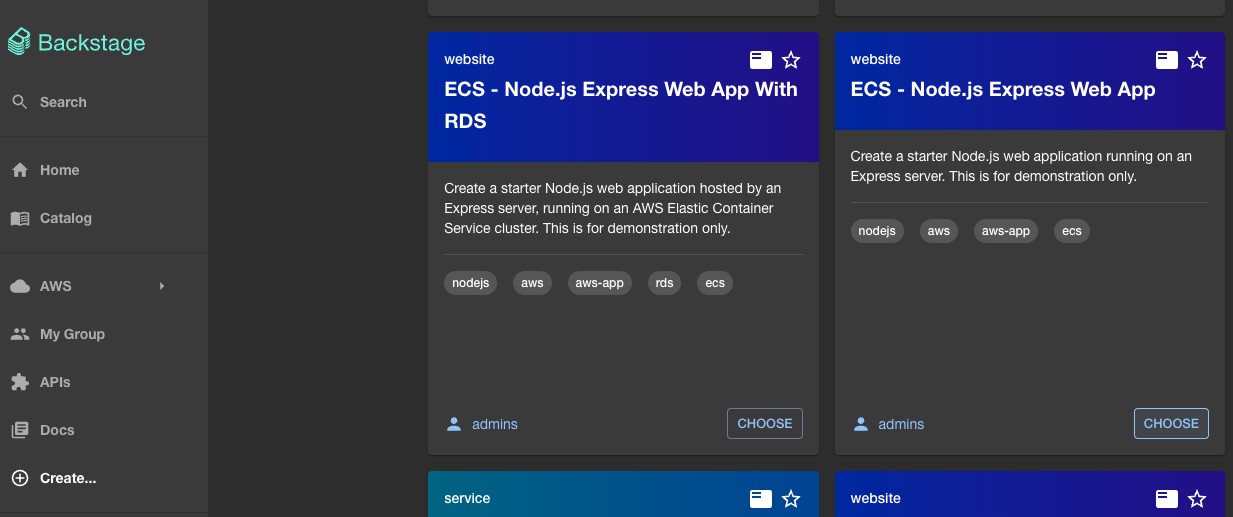The image size is (1233, 517).
Task: Choose the ECS Node.js Express Web App template
Action: pyautogui.click(x=1171, y=423)
